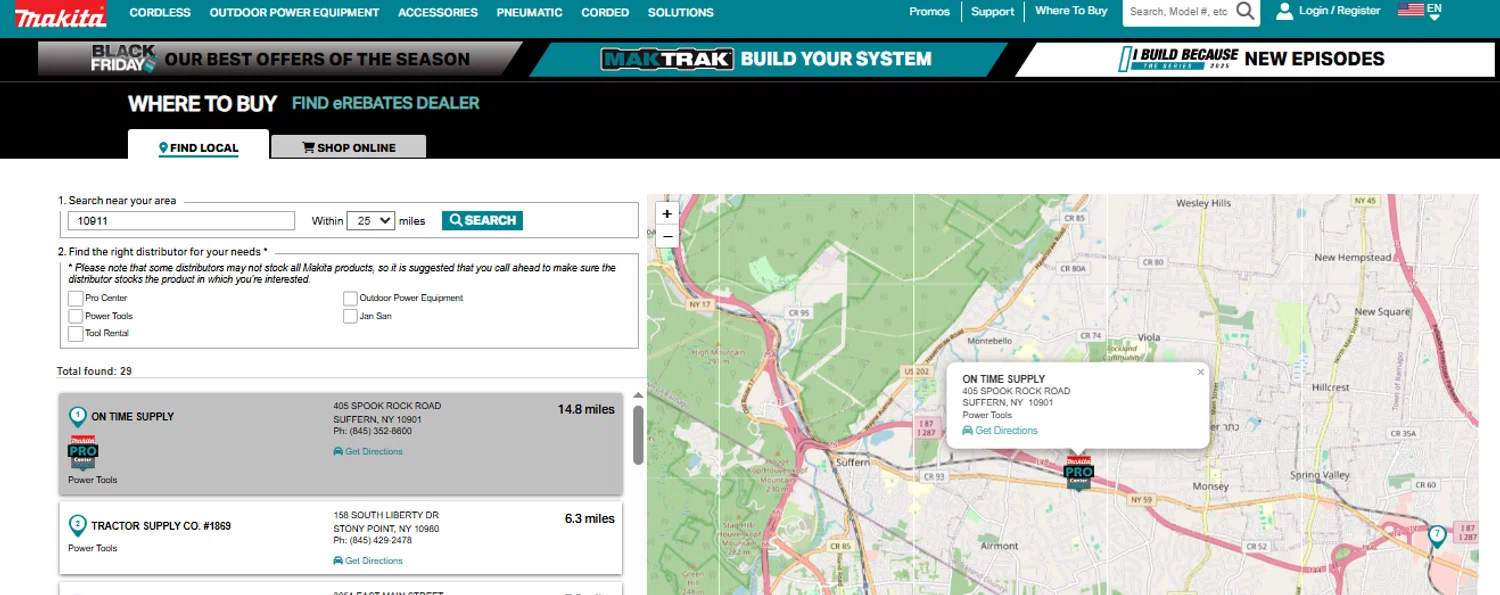Click the 6.3 miles distance

point(590,519)
